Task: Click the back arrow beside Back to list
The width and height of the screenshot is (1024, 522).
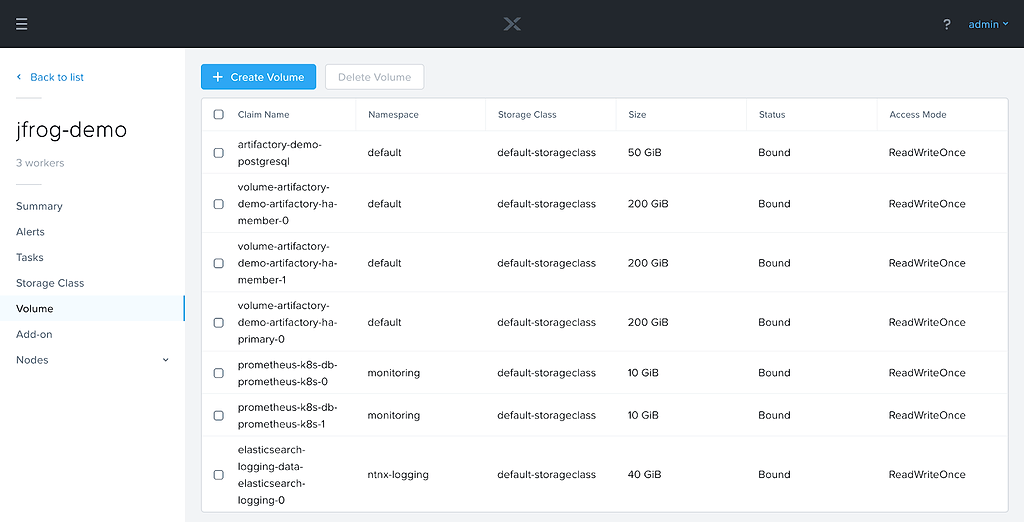Action: pos(19,77)
